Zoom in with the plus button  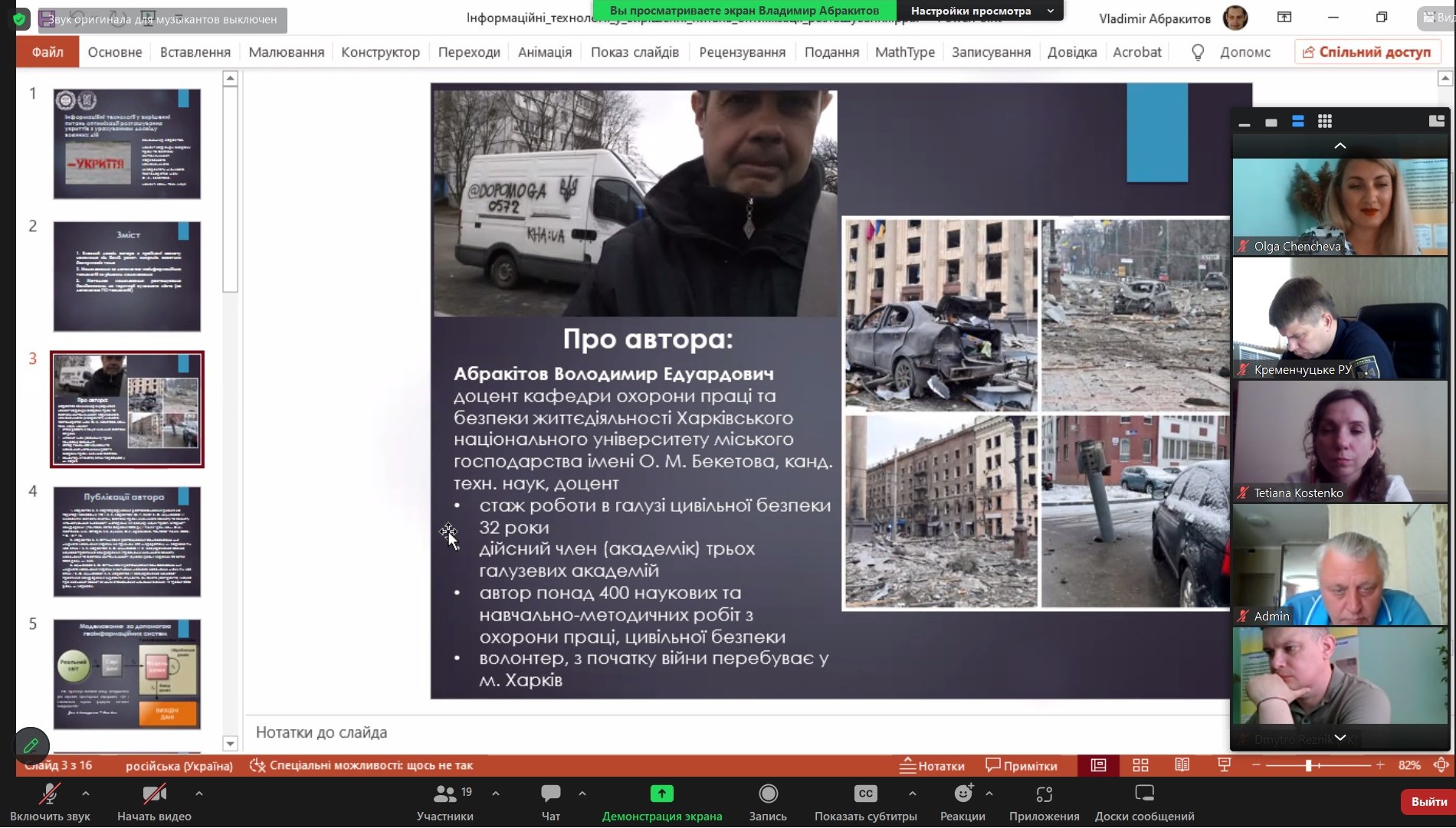click(1380, 765)
